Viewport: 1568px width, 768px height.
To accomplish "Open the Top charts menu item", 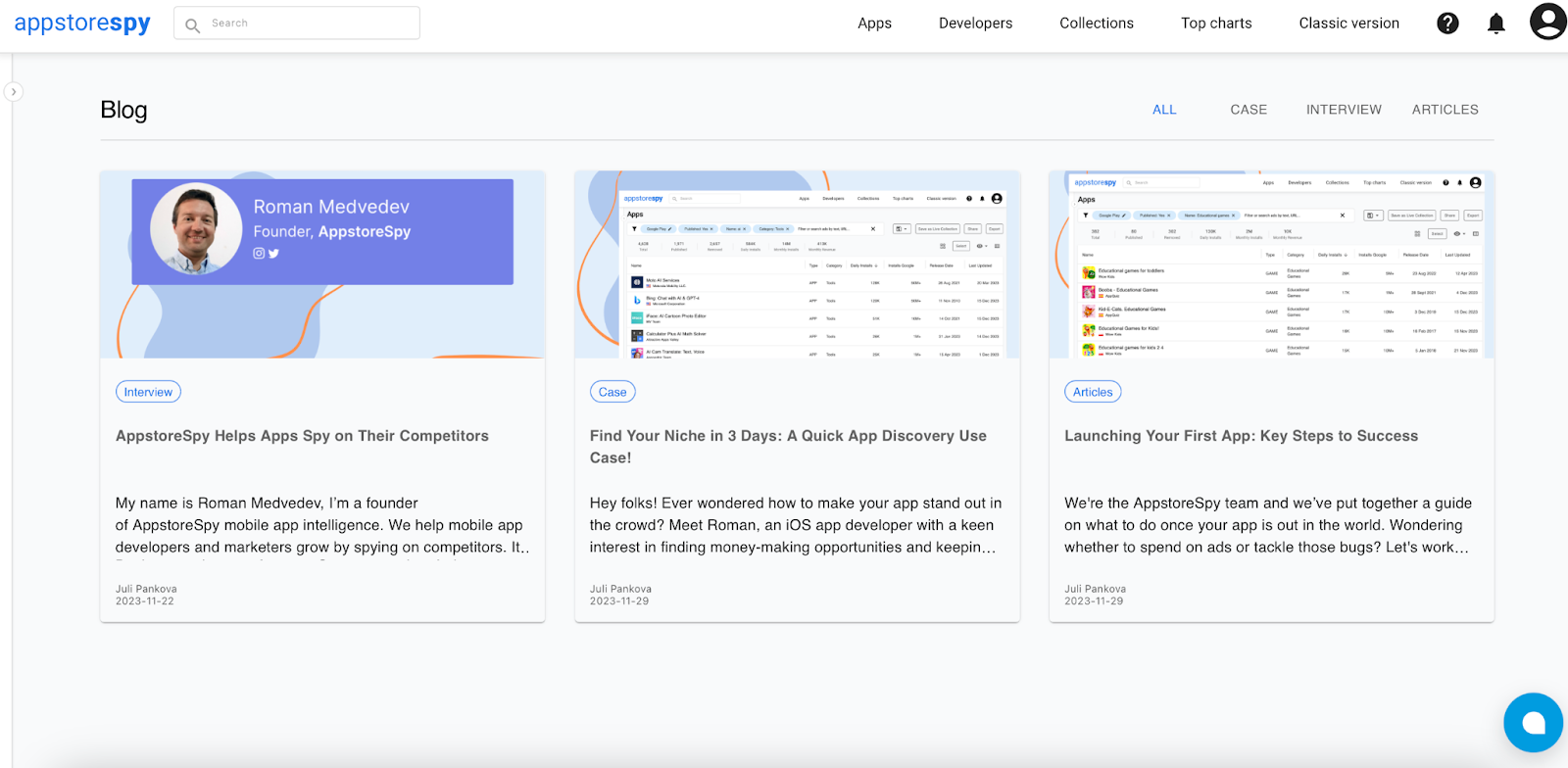I will tap(1216, 24).
